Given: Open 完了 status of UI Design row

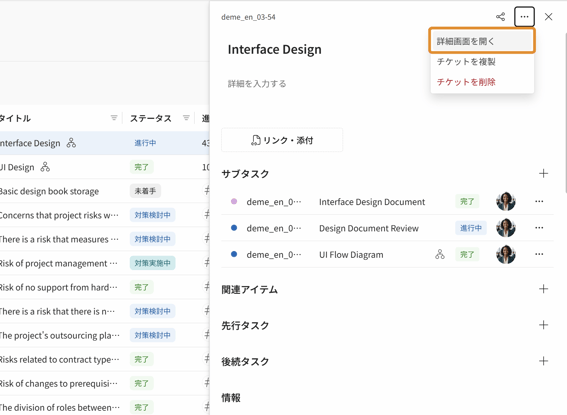Looking at the screenshot, I should pos(141,167).
